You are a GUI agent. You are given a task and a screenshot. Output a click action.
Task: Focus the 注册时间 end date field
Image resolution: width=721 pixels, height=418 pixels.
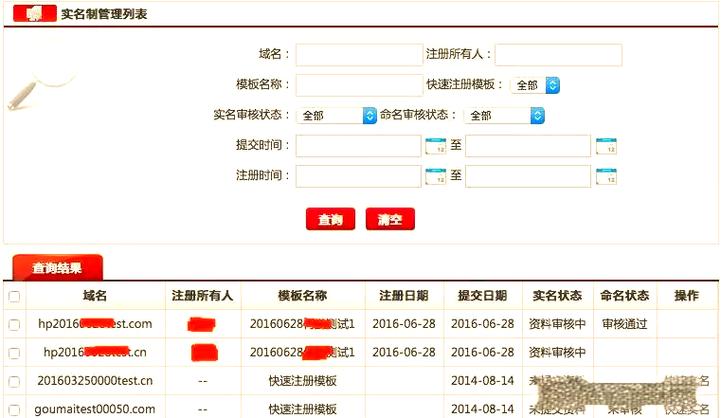click(x=528, y=176)
